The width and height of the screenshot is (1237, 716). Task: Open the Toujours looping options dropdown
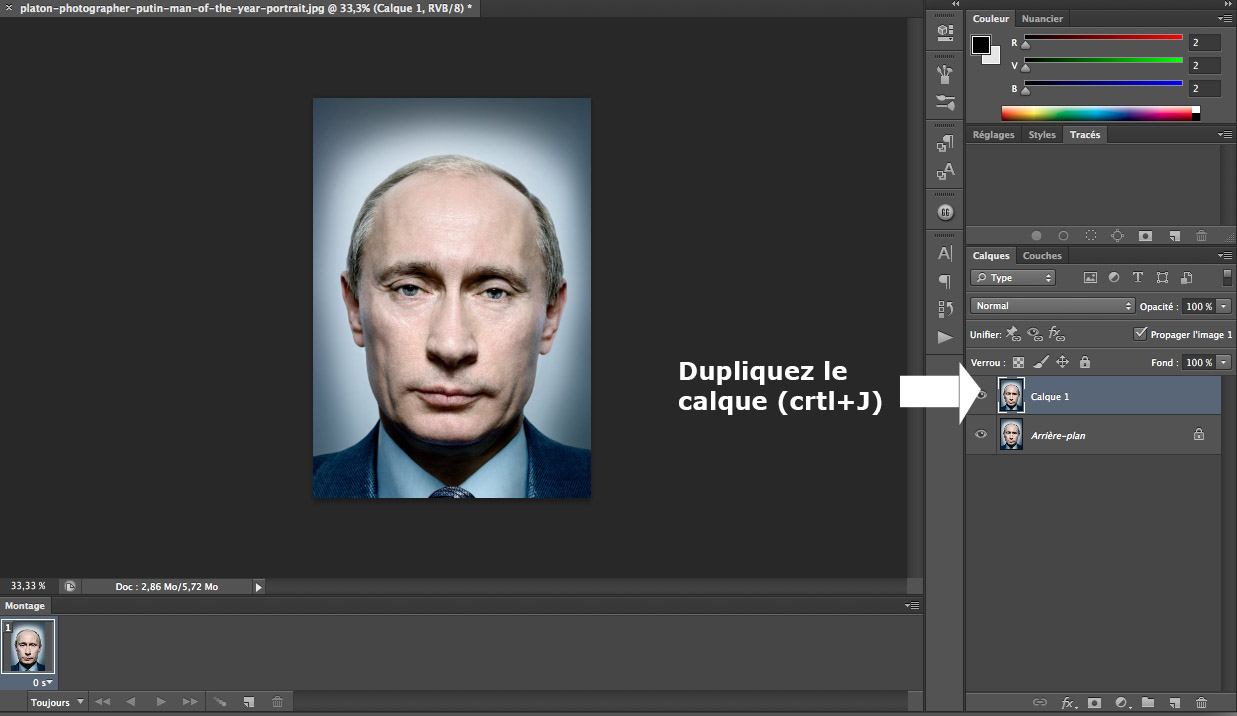click(x=57, y=702)
